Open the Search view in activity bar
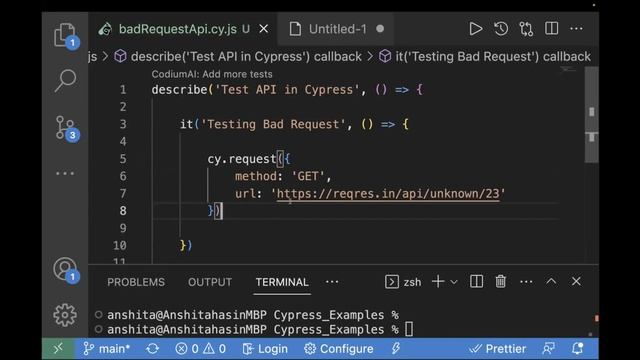This screenshot has width=640, height=360. click(65, 80)
